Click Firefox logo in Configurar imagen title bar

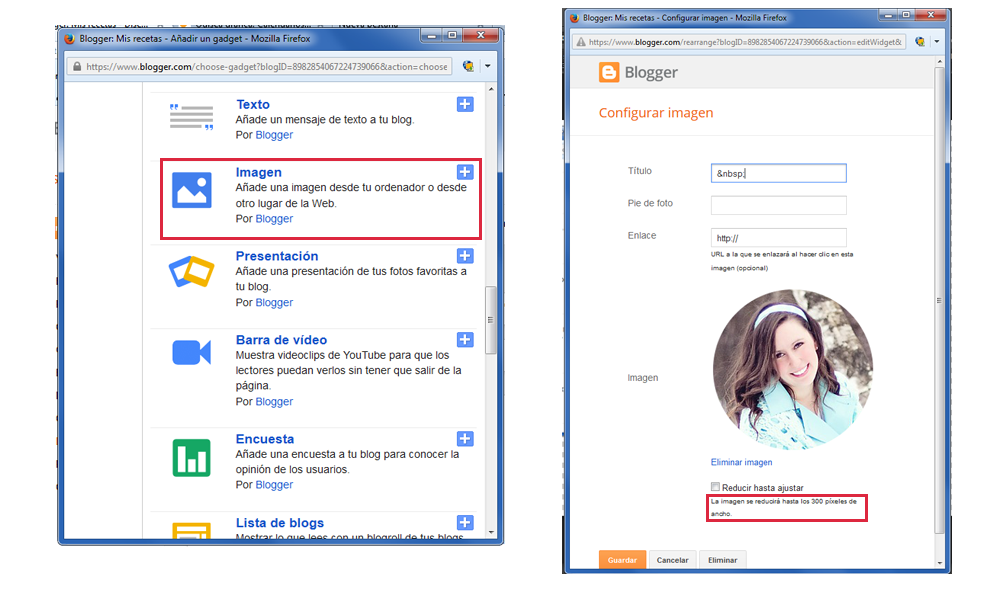[574, 18]
